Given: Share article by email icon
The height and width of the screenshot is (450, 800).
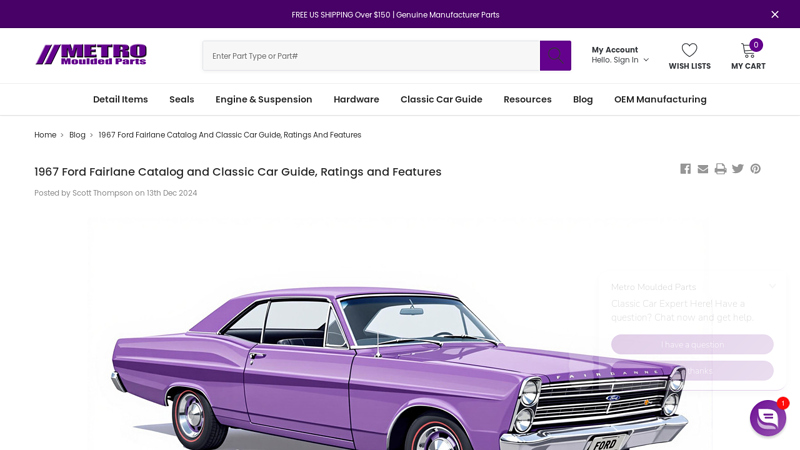Looking at the screenshot, I should pos(703,169).
